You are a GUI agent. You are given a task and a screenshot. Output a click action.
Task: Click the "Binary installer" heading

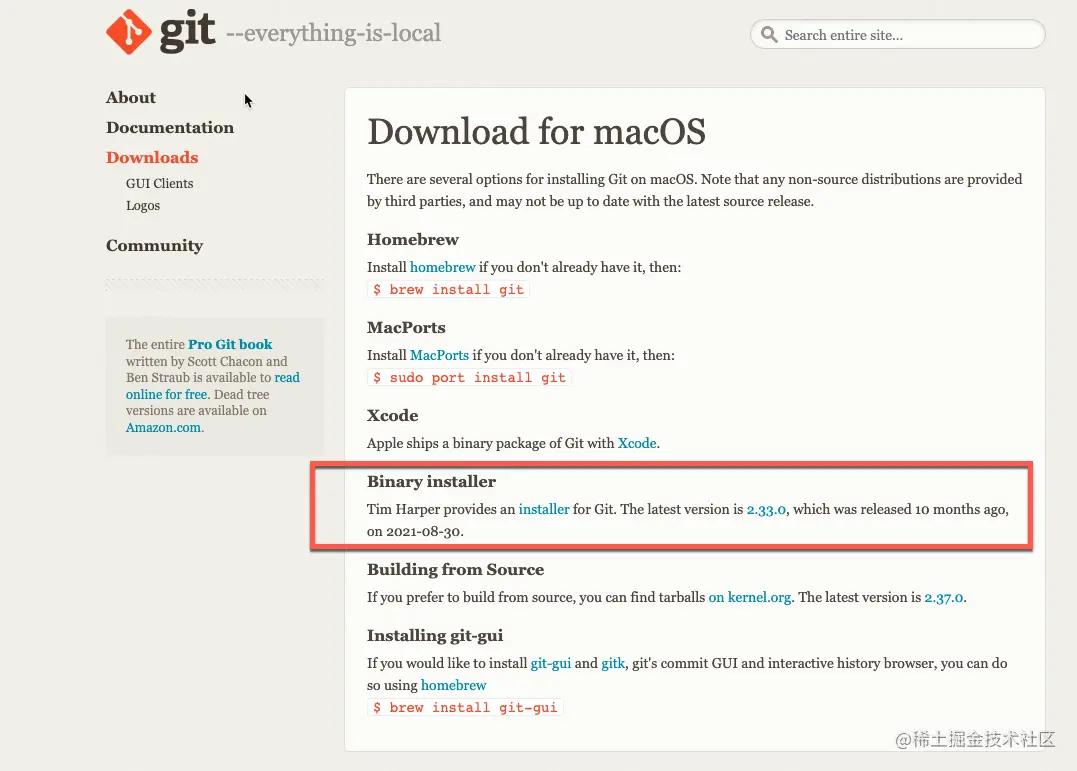click(x=431, y=482)
